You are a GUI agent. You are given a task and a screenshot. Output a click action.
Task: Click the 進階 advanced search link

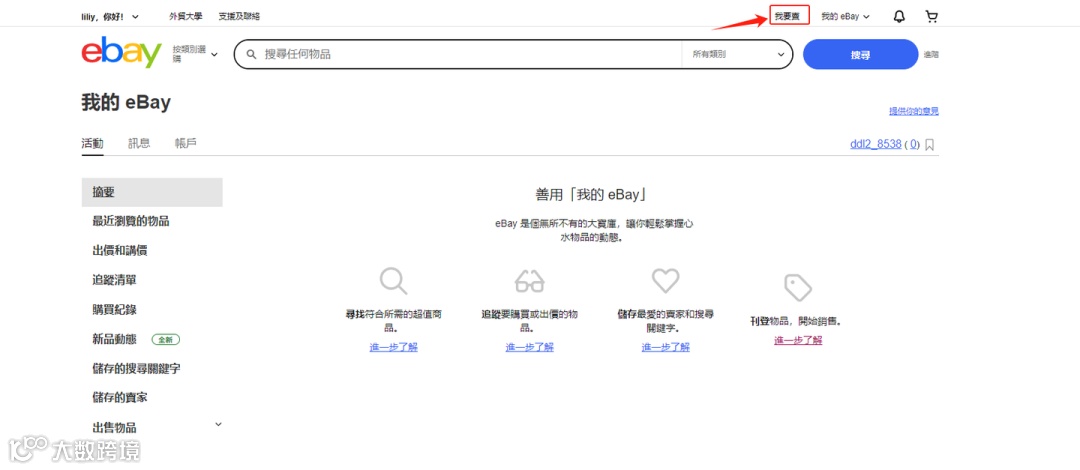click(x=931, y=54)
